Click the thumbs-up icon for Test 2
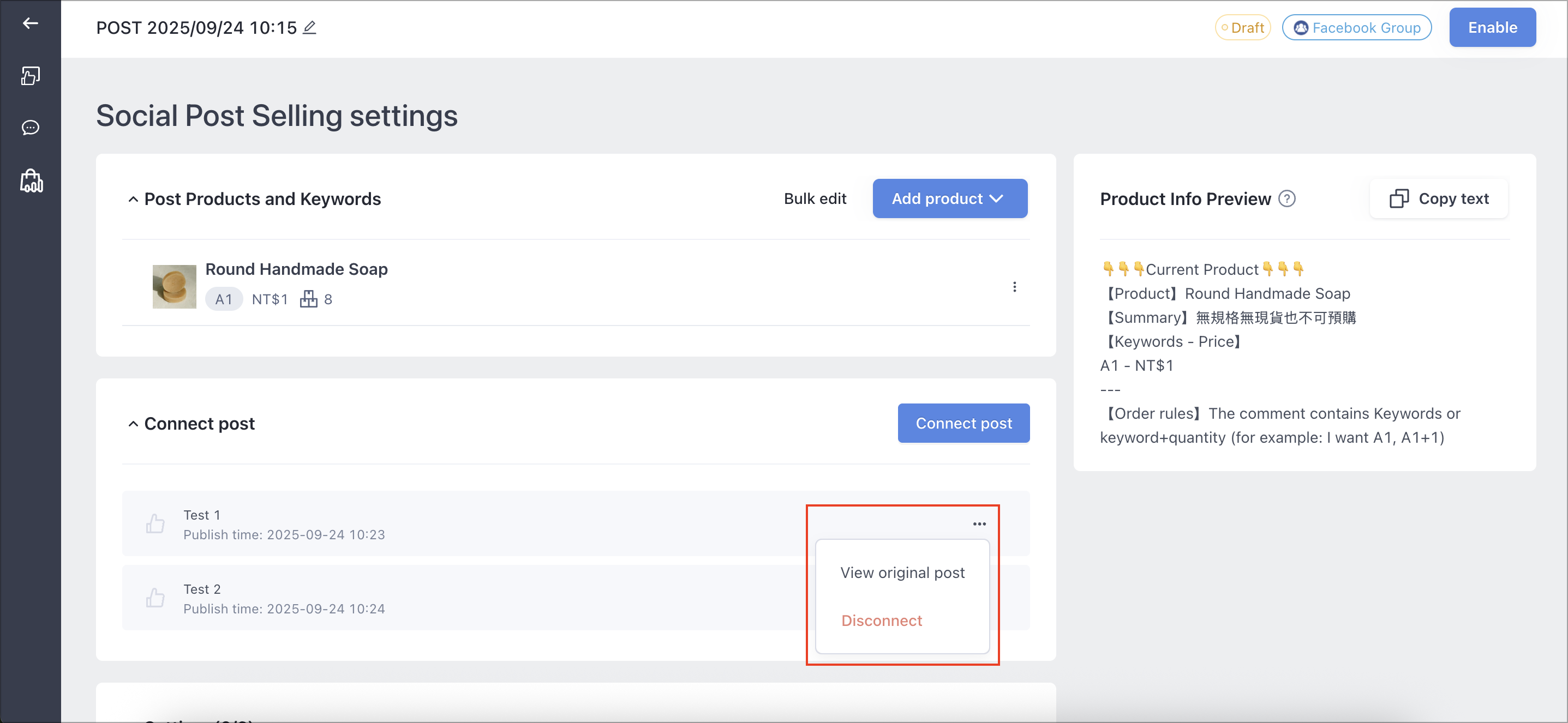1568x723 pixels. coord(155,598)
